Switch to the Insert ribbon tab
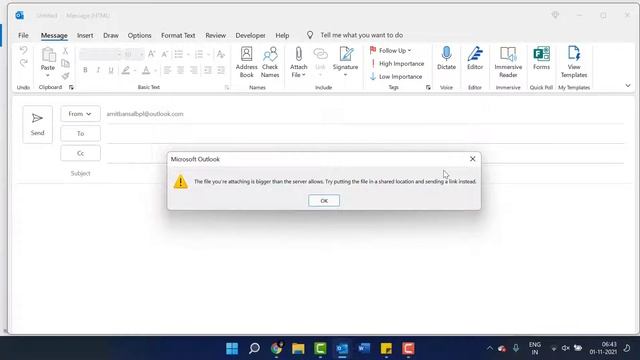This screenshot has width=640, height=360. pos(85,36)
